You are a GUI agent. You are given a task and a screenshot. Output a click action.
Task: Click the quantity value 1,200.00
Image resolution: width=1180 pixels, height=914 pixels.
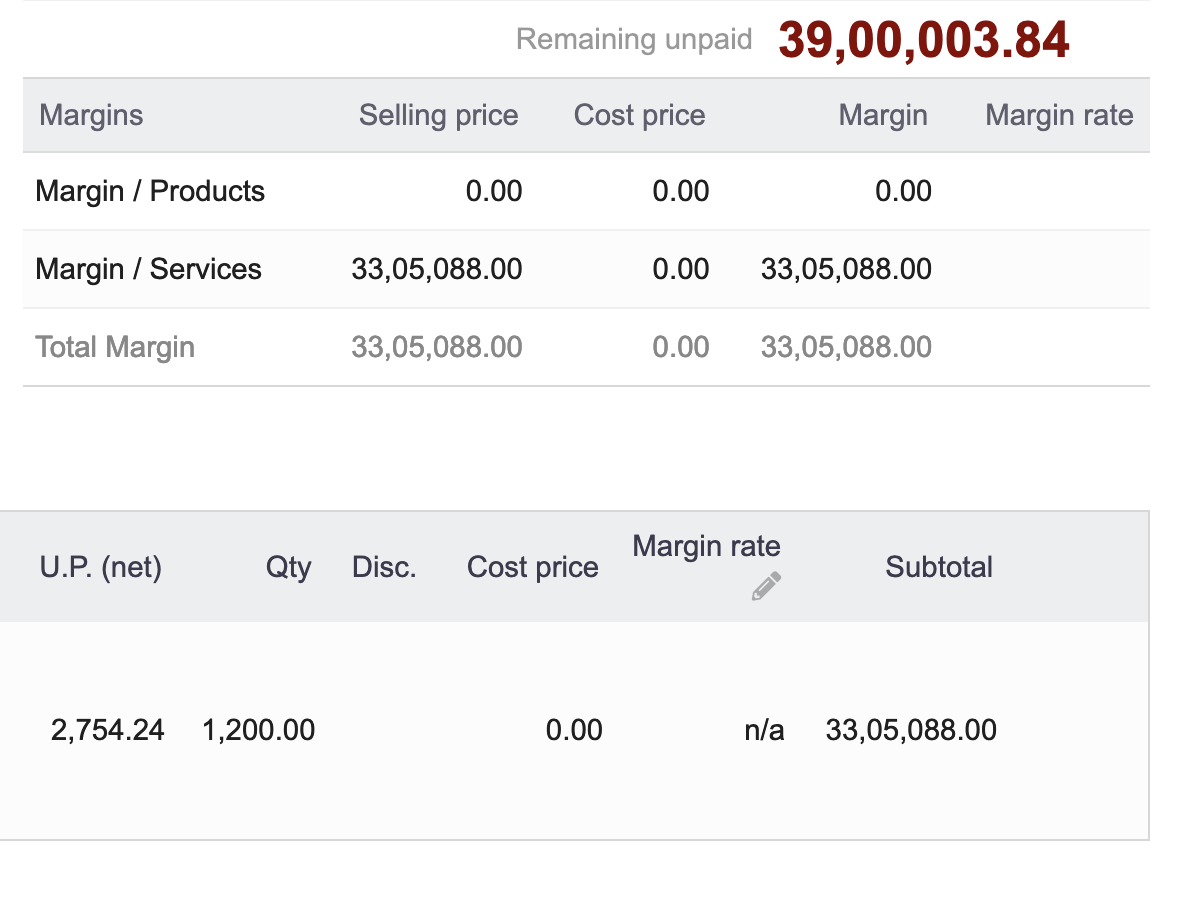point(258,730)
